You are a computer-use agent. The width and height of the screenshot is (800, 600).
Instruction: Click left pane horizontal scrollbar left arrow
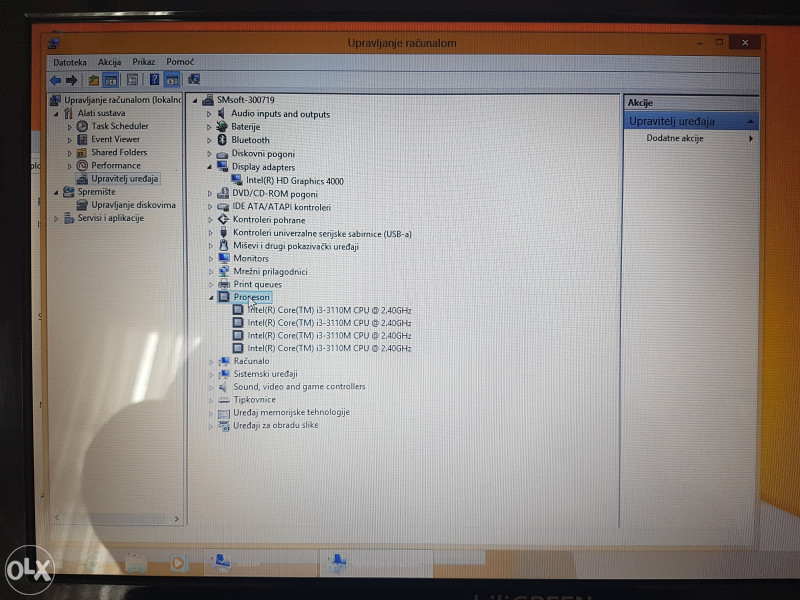coord(57,517)
